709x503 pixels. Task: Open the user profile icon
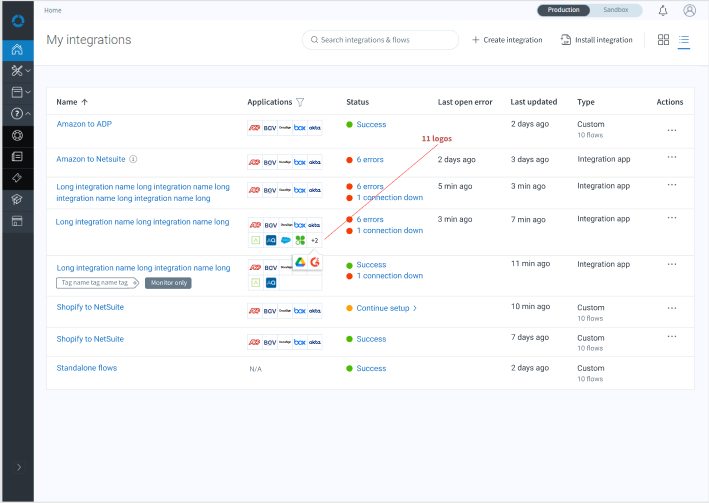[689, 10]
